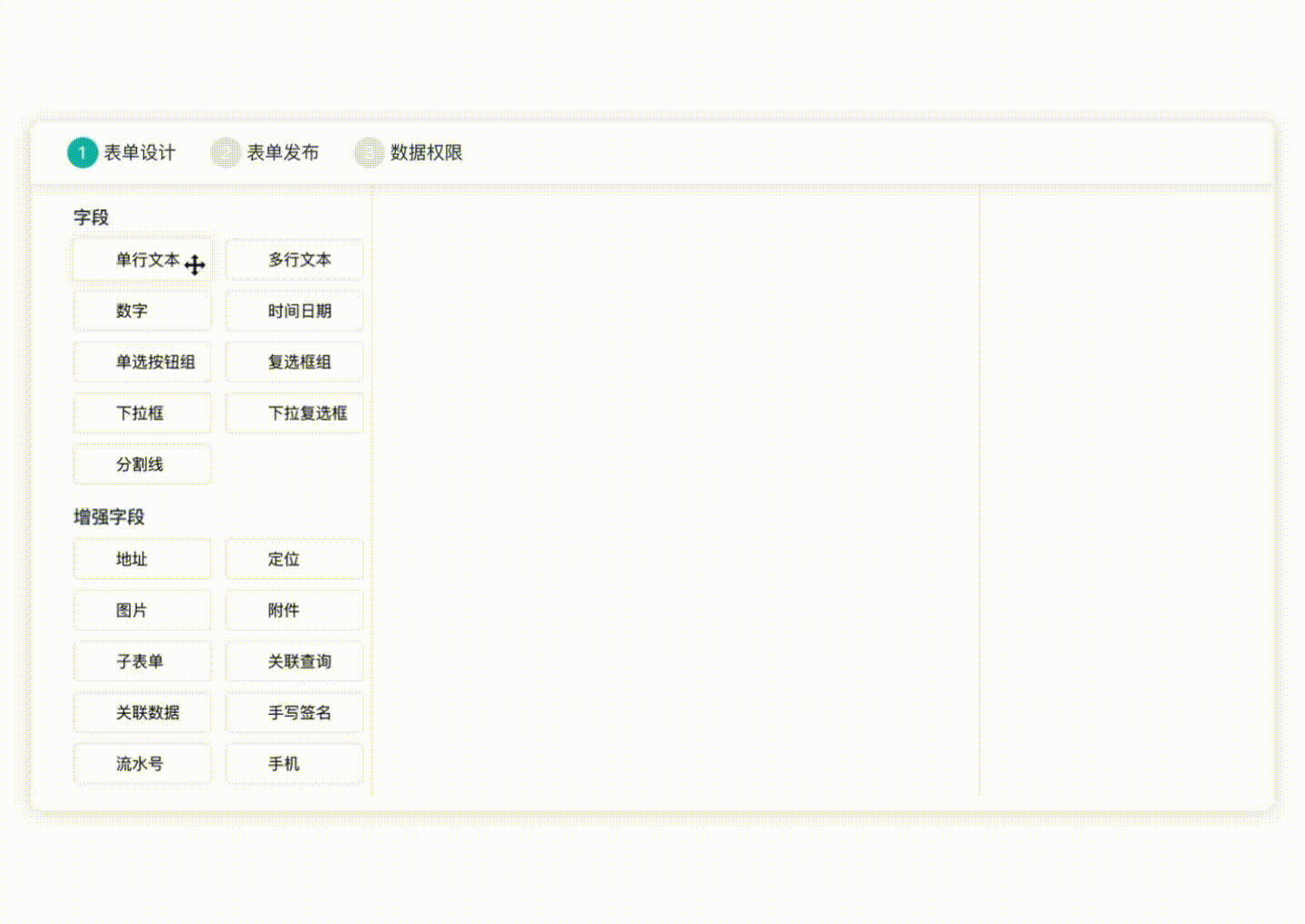Go to the 数据权限 step
The image size is (1305, 924).
409,152
